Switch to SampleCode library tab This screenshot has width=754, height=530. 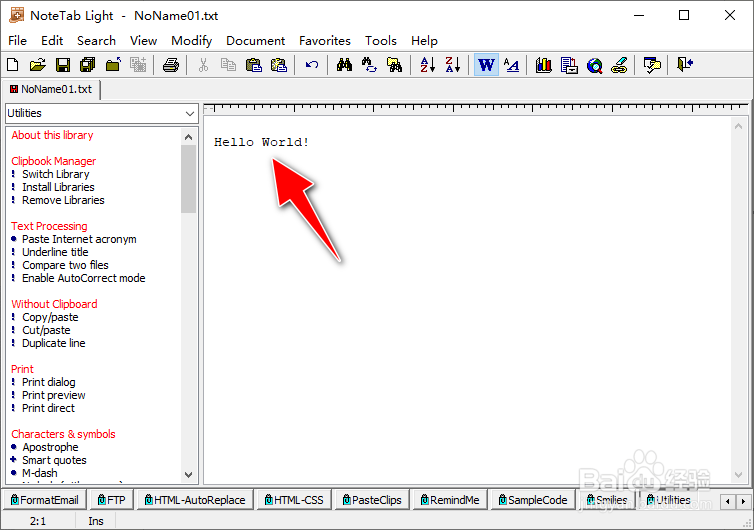point(533,500)
